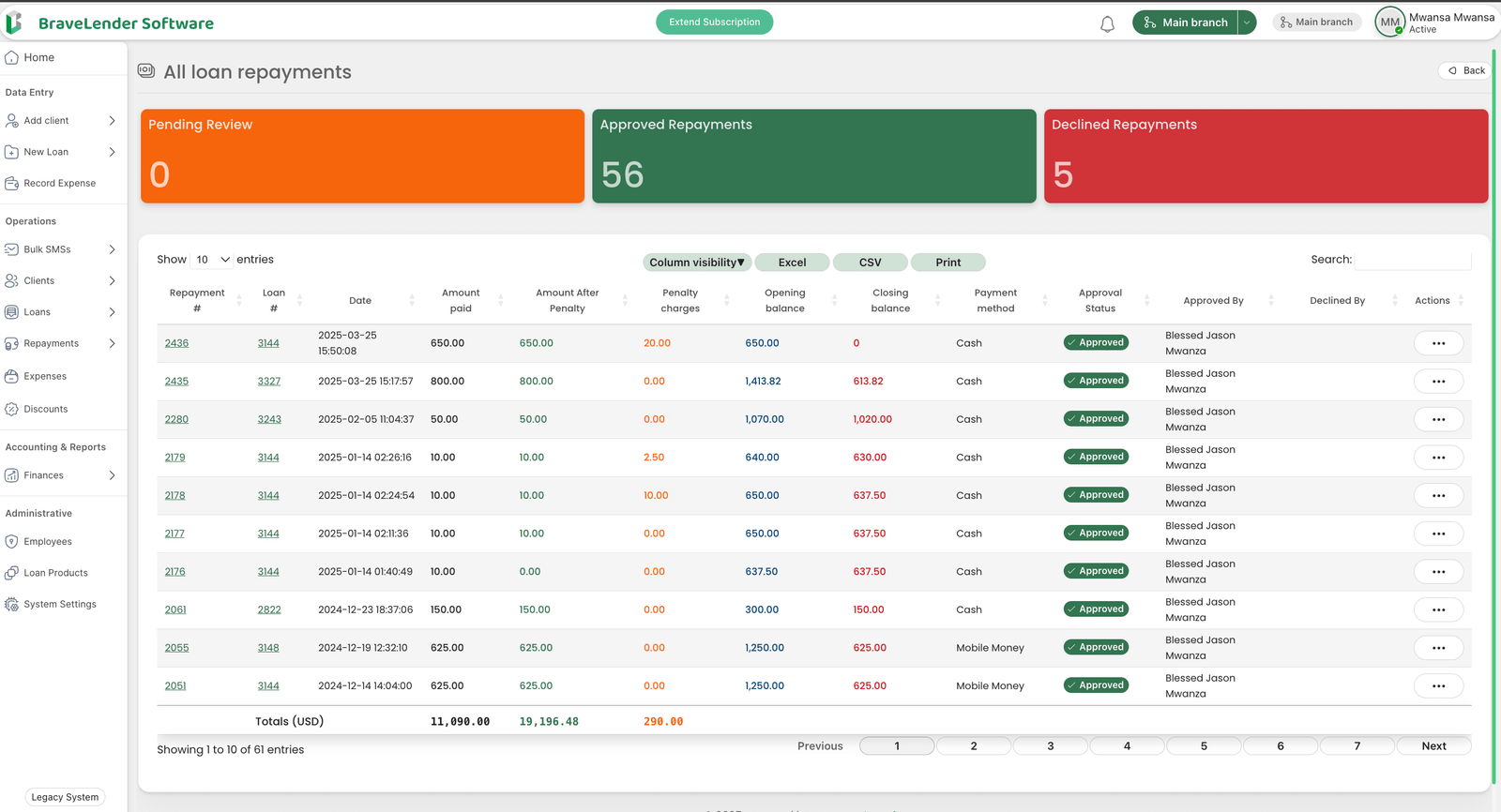
Task: Expand the Finances sidebar menu
Action: (x=112, y=475)
